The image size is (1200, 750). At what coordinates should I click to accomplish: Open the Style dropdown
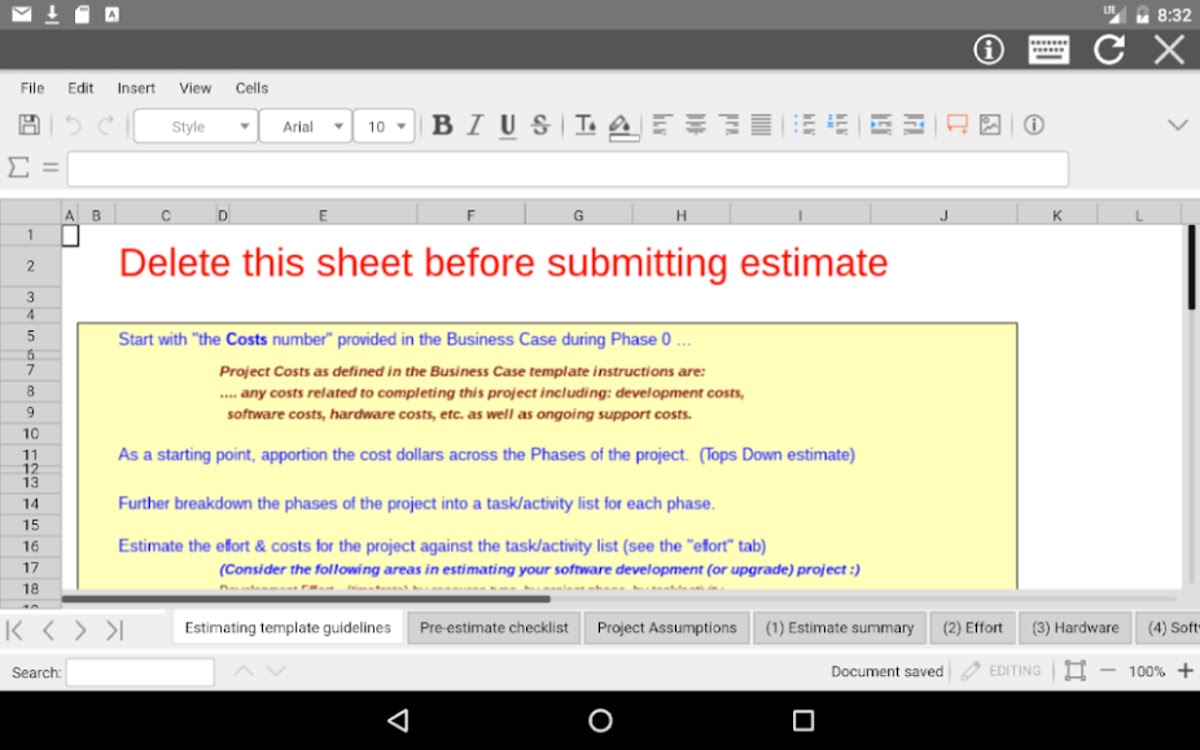click(195, 126)
